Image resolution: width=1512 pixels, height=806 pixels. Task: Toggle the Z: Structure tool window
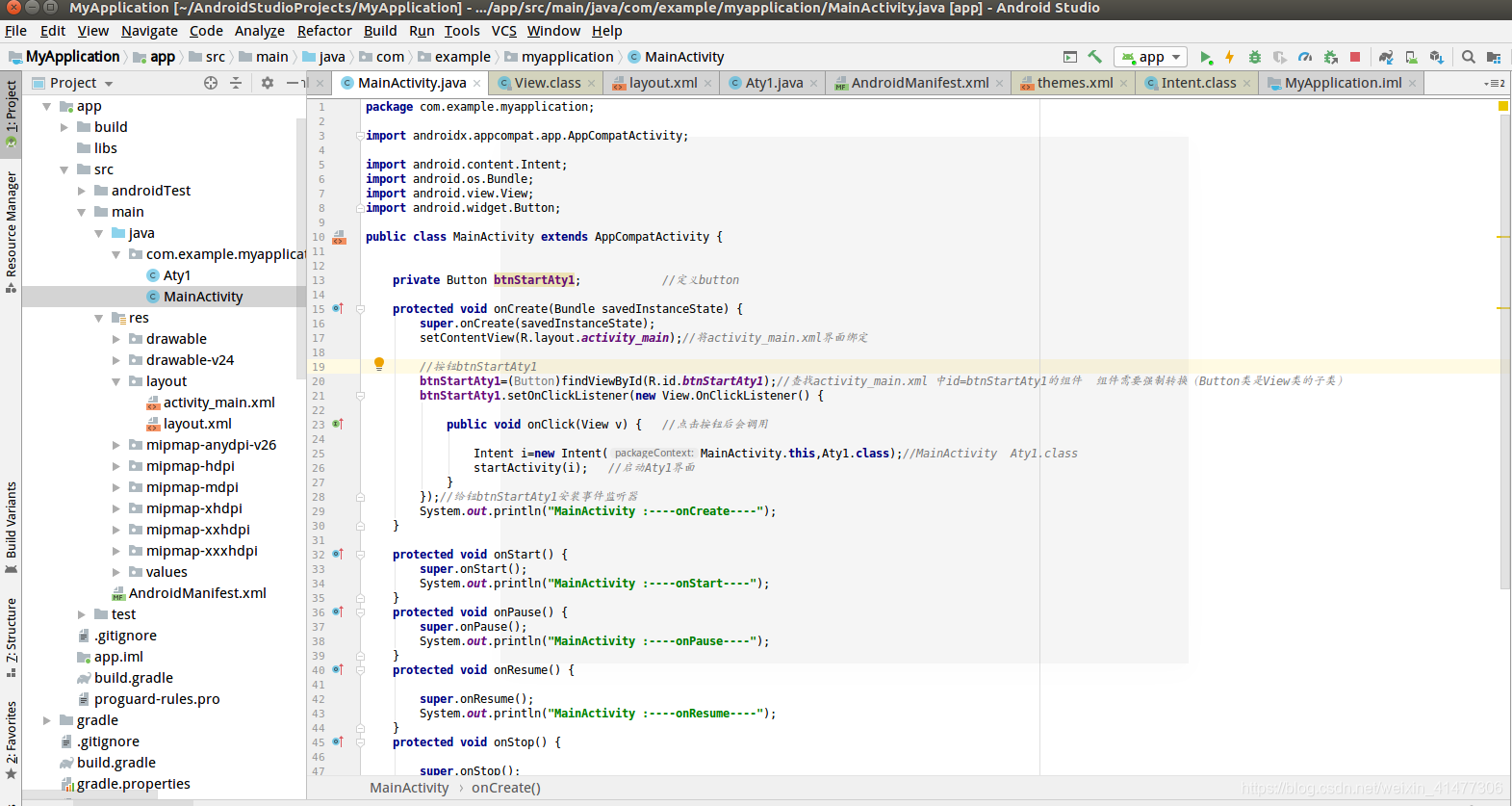click(x=11, y=637)
